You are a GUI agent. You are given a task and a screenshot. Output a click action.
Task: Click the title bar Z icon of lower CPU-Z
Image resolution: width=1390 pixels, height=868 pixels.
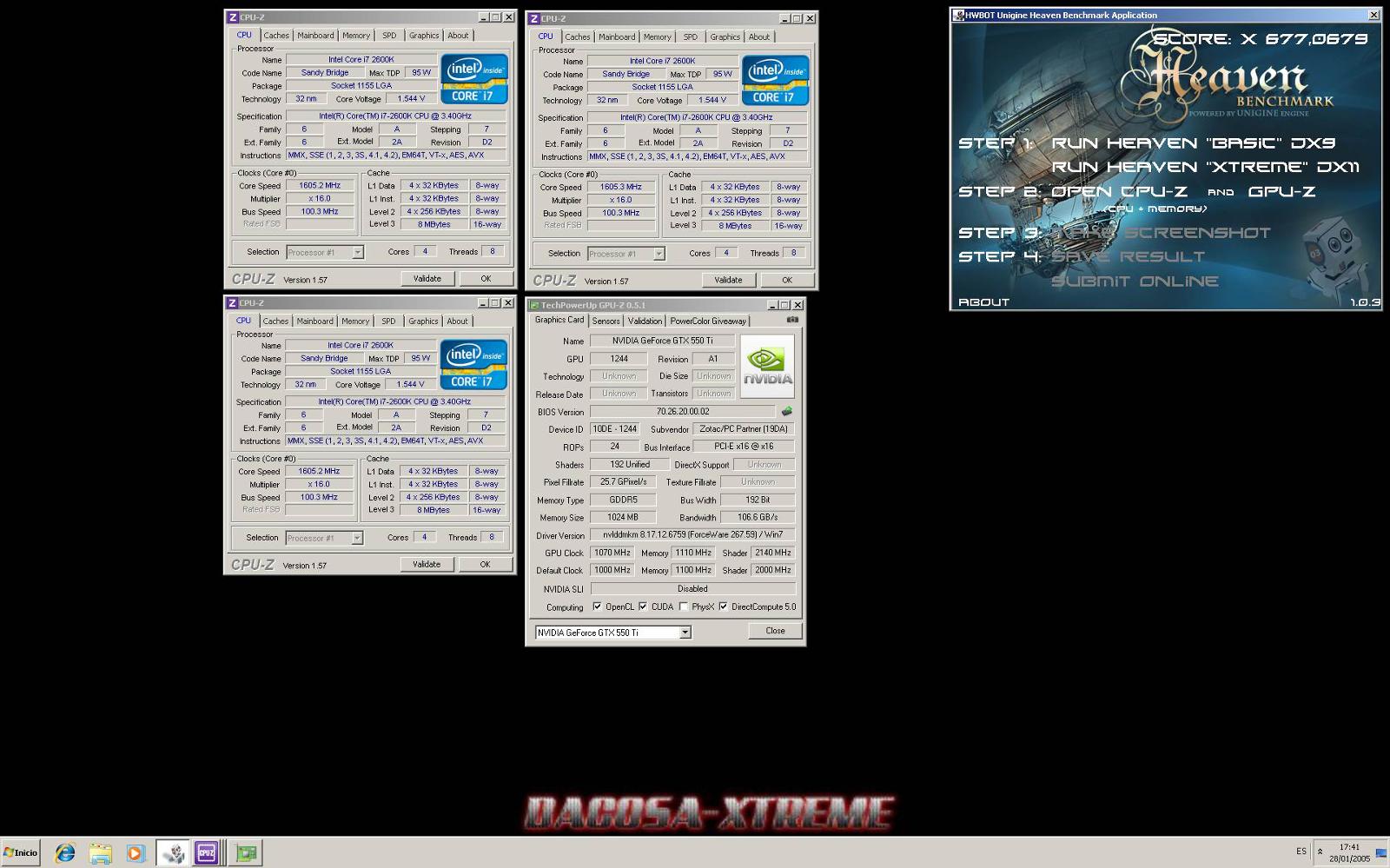(x=232, y=303)
